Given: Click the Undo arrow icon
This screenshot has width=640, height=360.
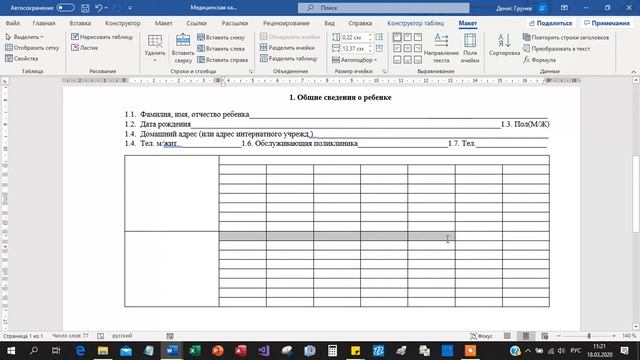Looking at the screenshot, I should (x=98, y=8).
